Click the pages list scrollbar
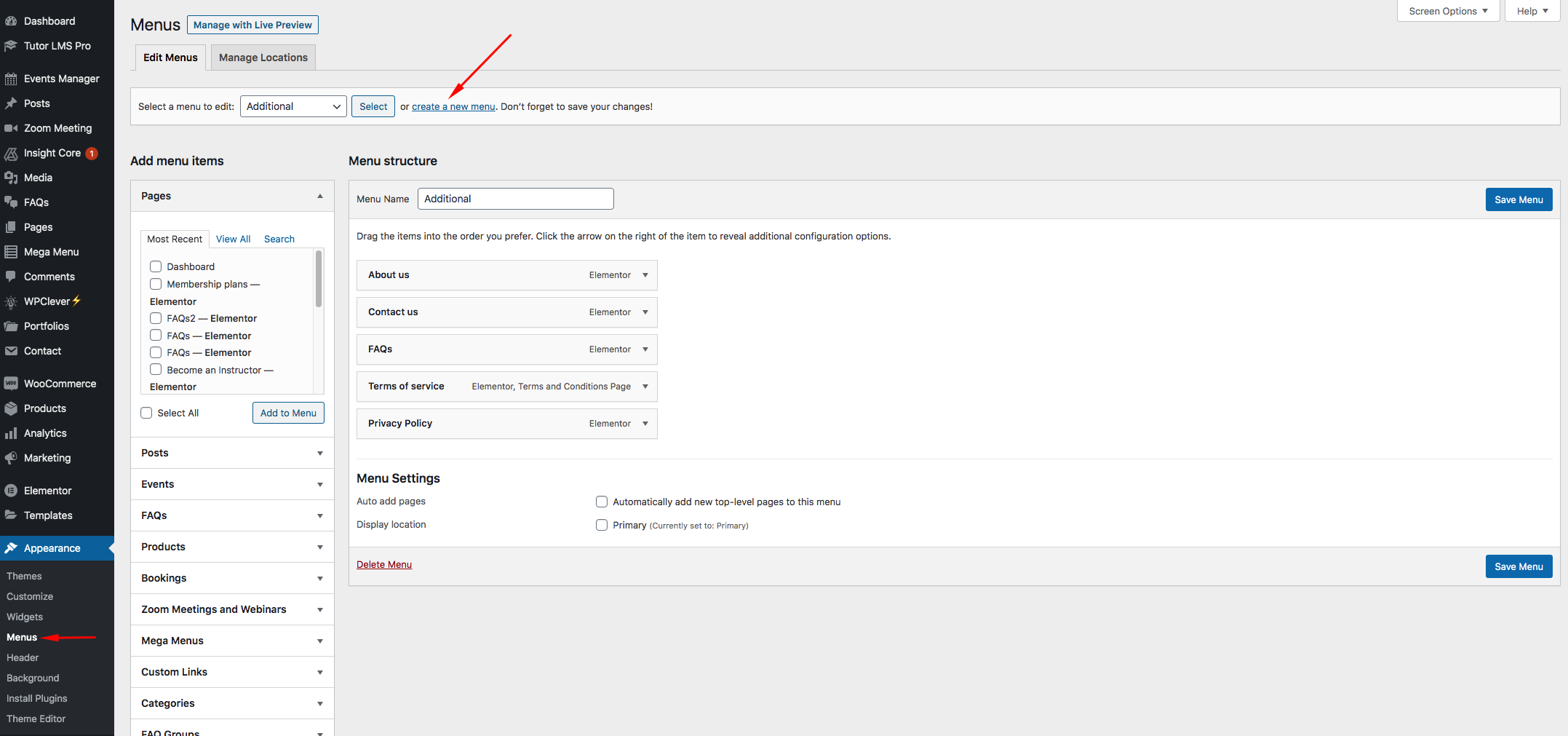The image size is (1568, 736). click(319, 279)
